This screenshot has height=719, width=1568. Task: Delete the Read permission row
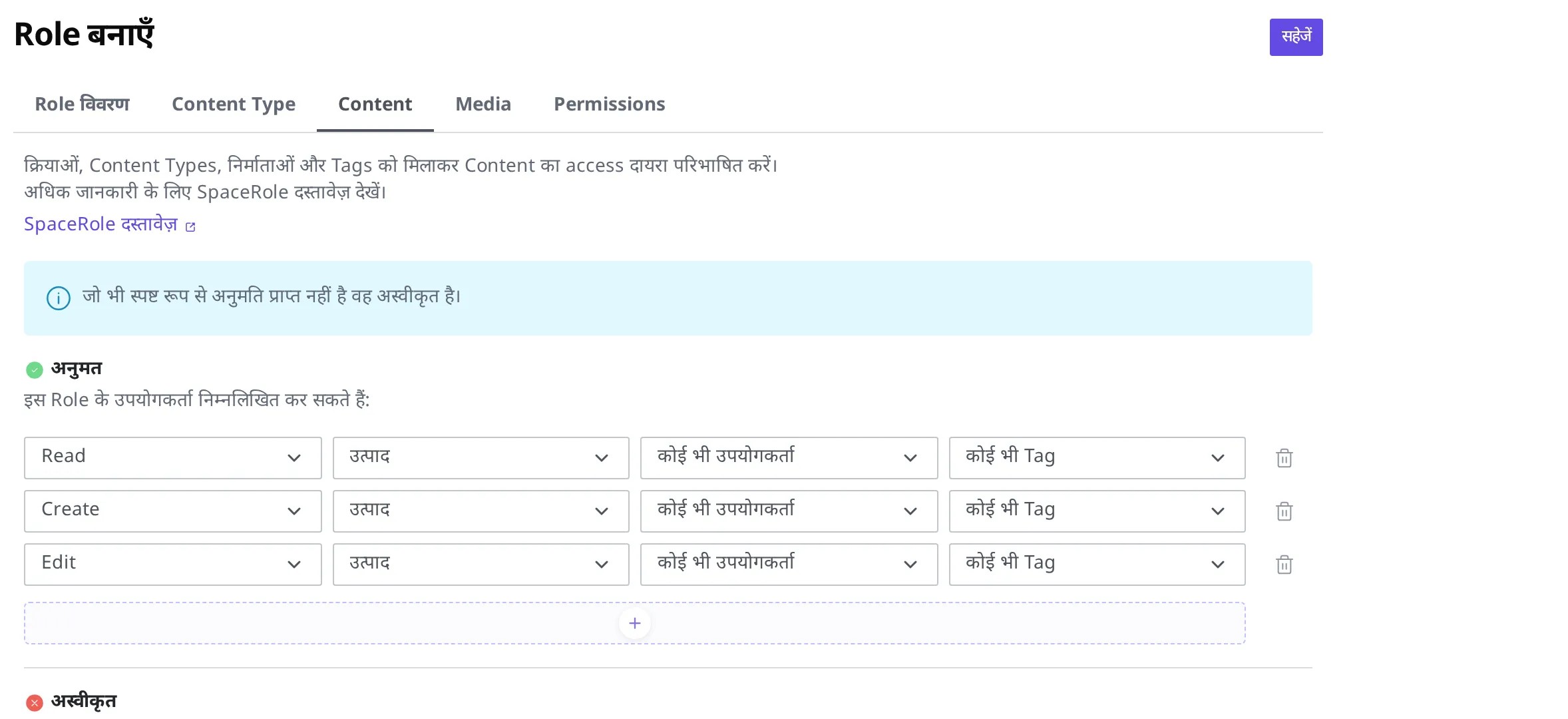pyautogui.click(x=1284, y=458)
